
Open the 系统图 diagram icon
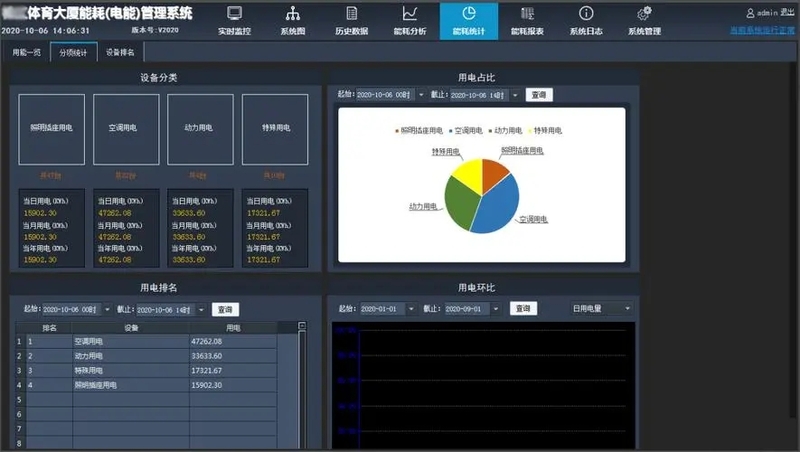coord(293,14)
